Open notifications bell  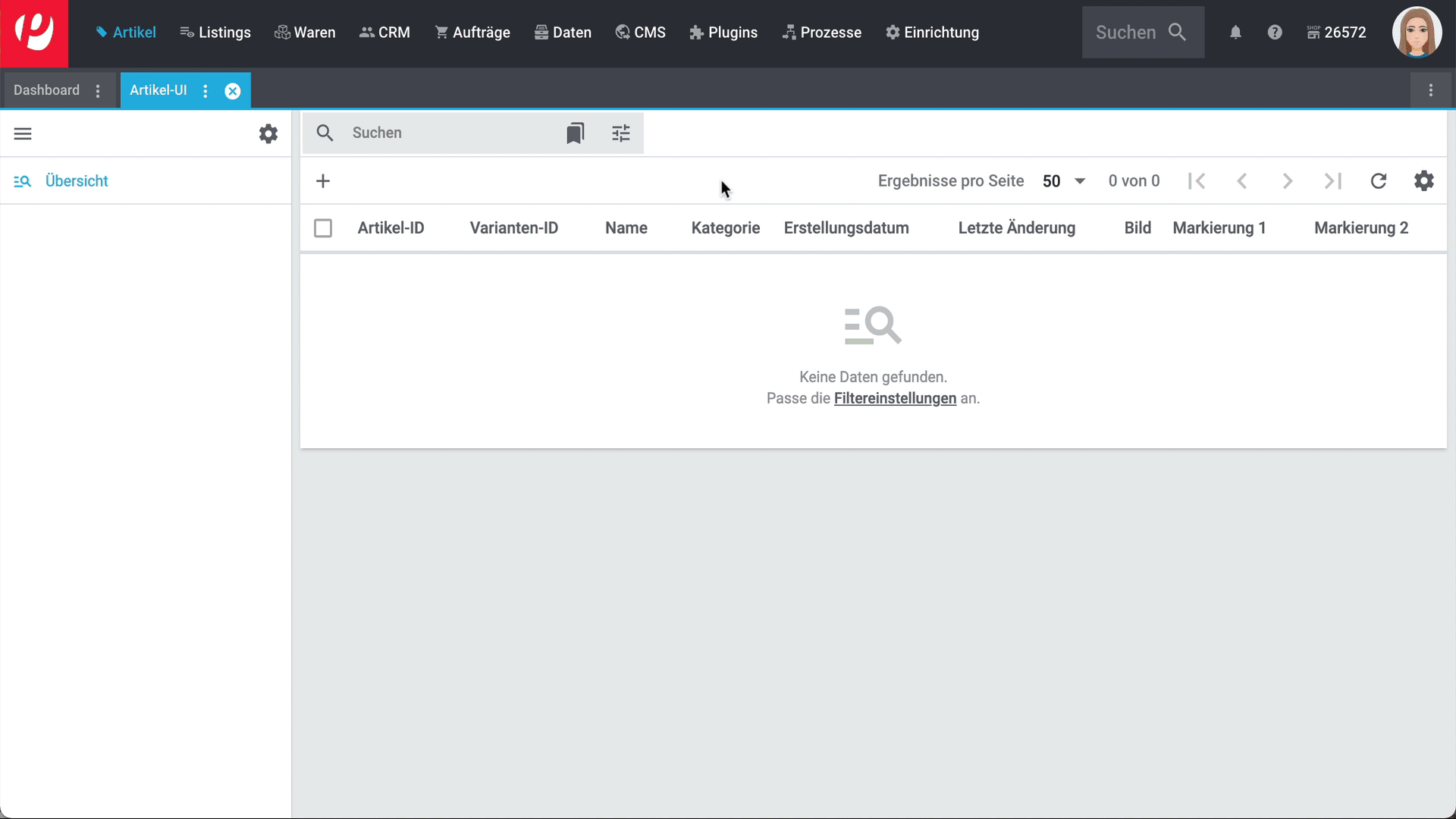pyautogui.click(x=1235, y=33)
